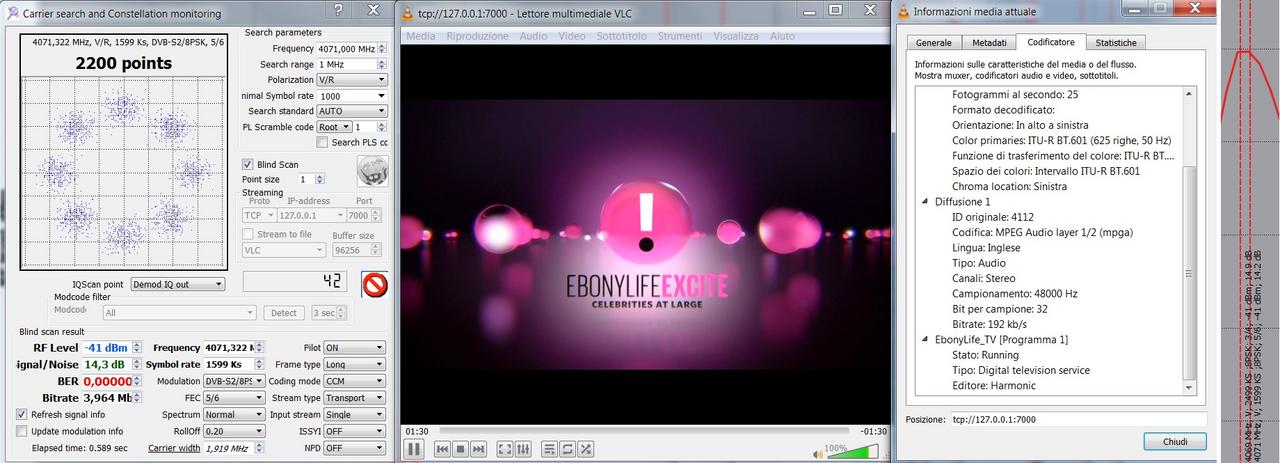Skip to next media in VLC
This screenshot has width=1280, height=463.
(x=479, y=450)
